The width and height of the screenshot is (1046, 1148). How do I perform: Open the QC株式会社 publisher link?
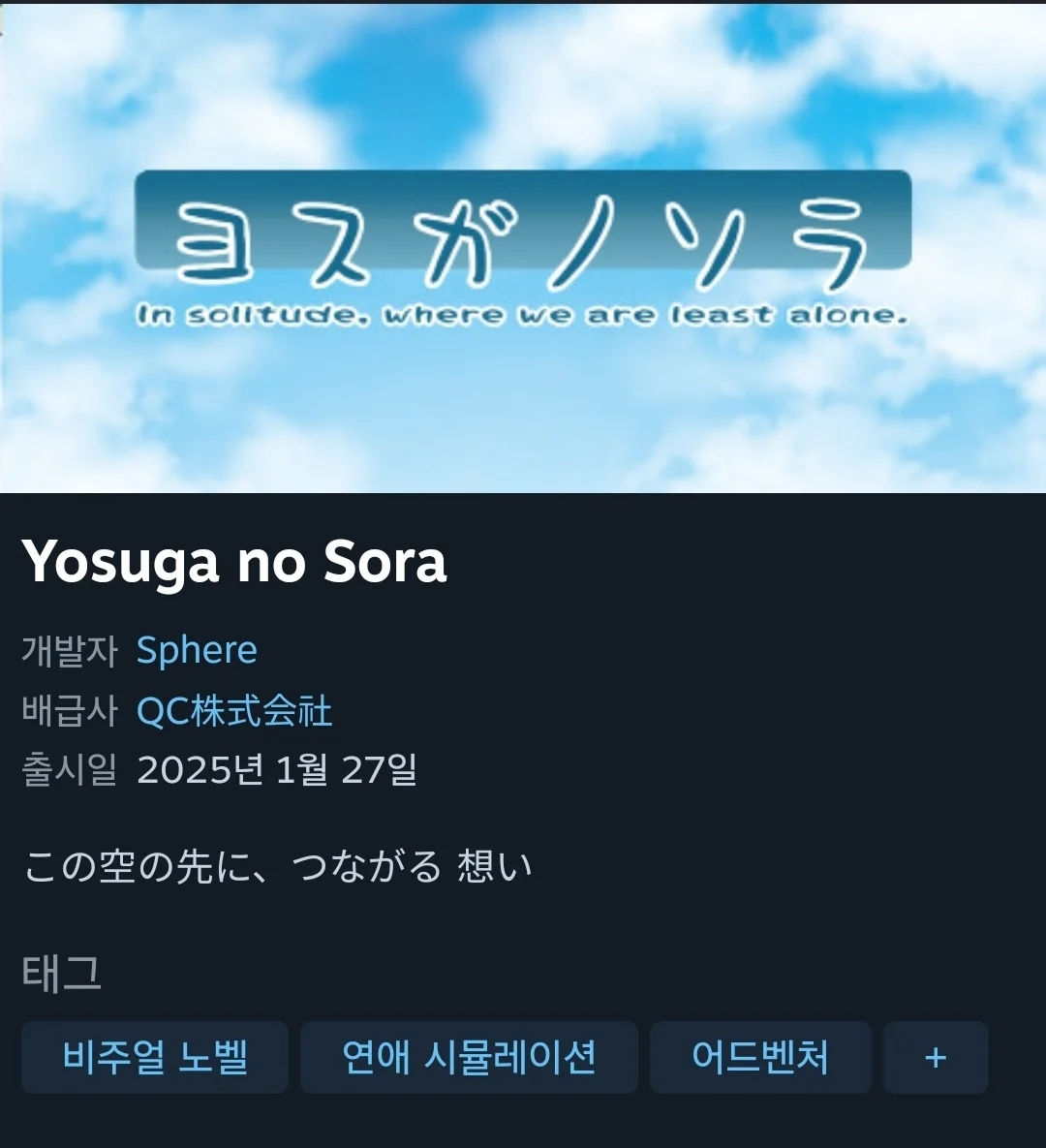coord(234,710)
